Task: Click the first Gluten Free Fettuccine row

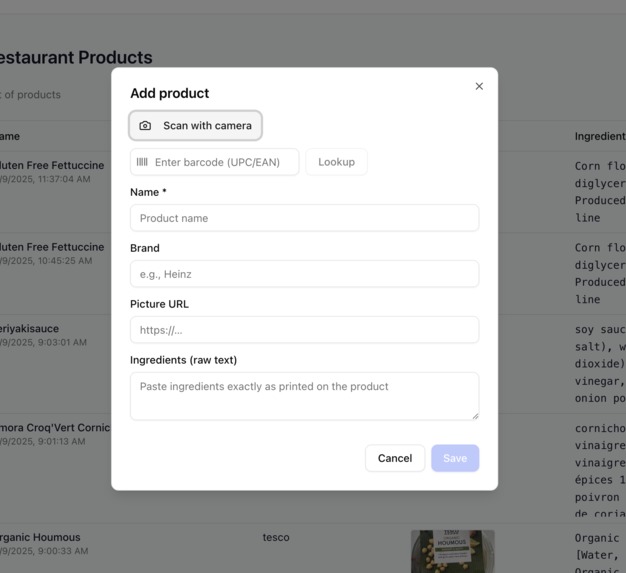Action: point(55,192)
